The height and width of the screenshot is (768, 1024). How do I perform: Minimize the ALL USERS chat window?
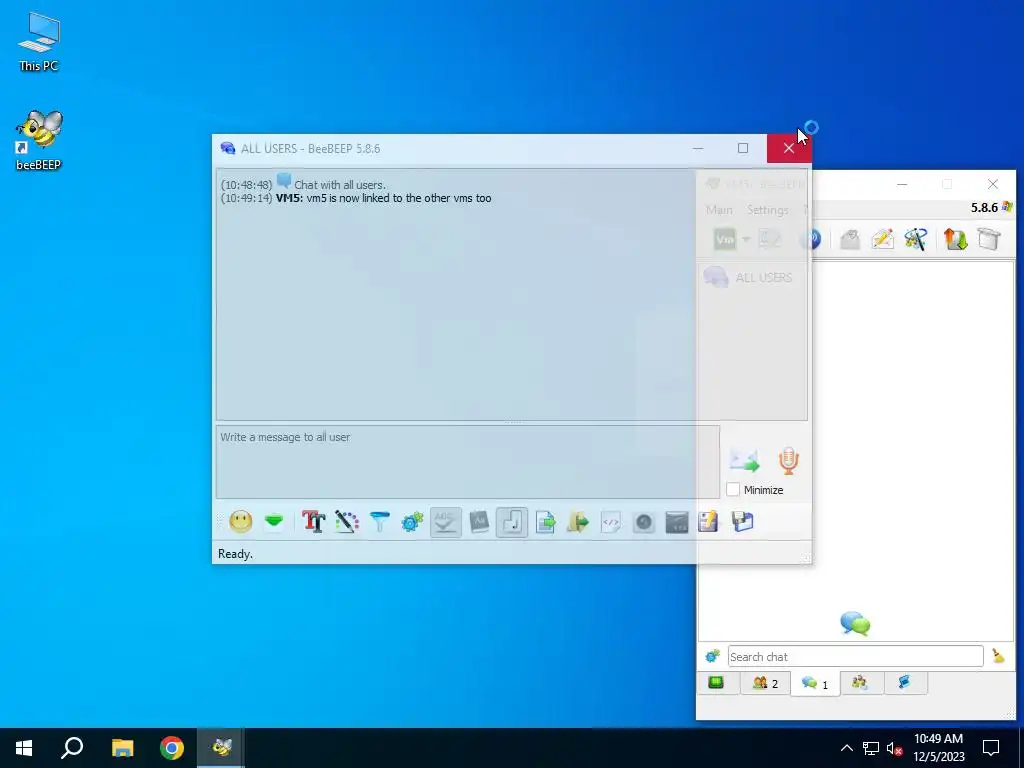pos(698,148)
